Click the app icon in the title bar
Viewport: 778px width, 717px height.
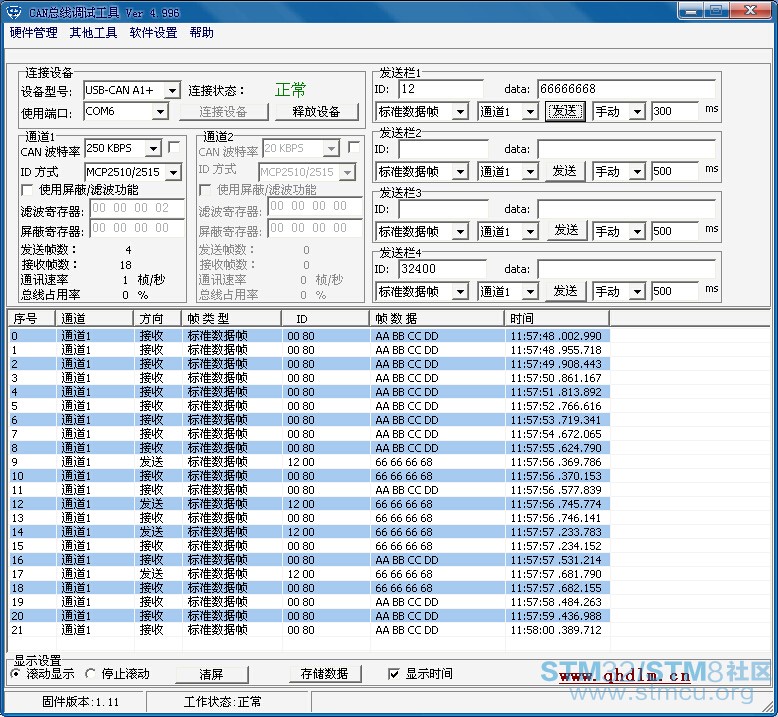13,12
